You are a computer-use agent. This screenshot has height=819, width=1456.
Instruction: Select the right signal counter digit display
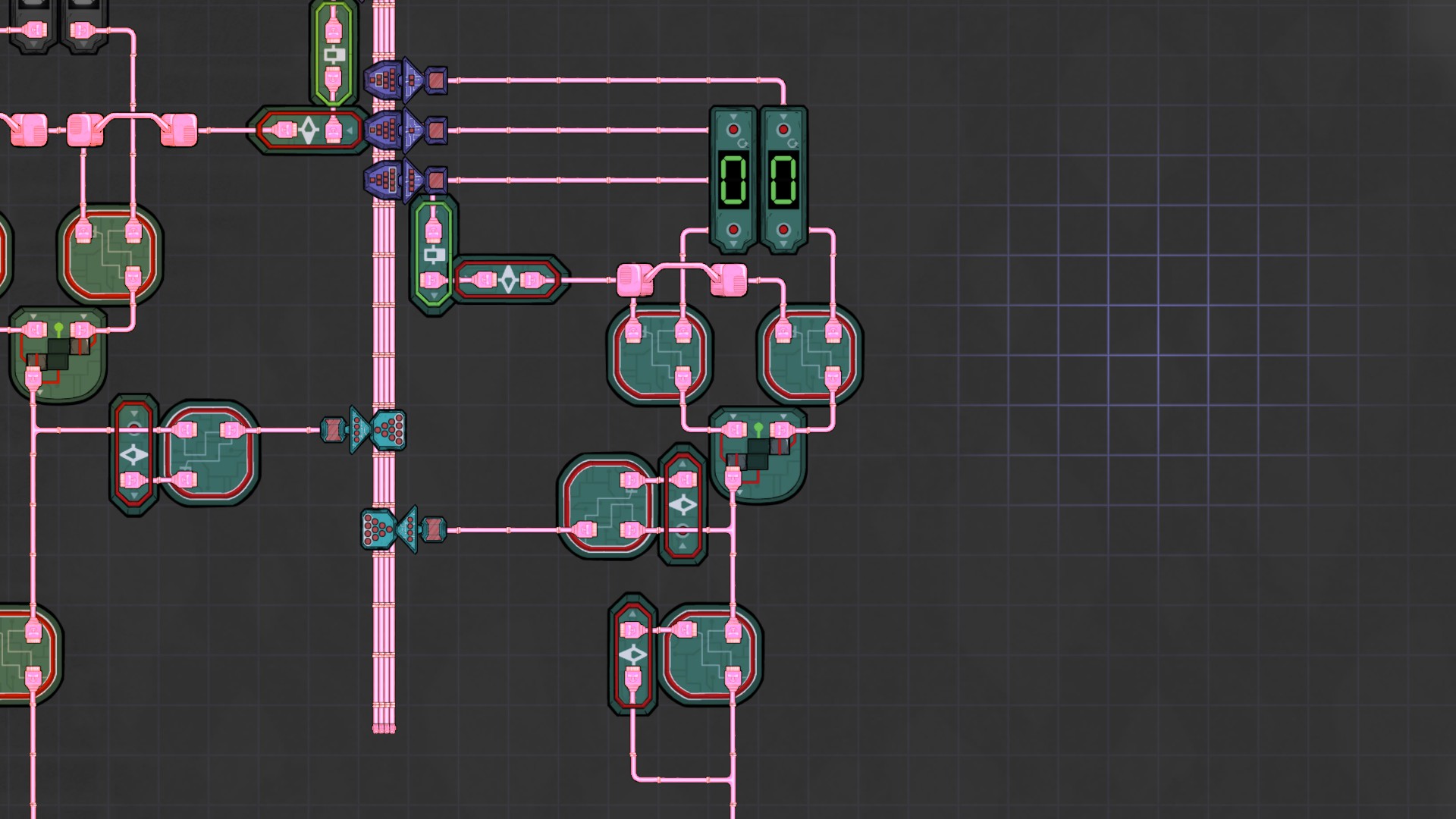[783, 180]
